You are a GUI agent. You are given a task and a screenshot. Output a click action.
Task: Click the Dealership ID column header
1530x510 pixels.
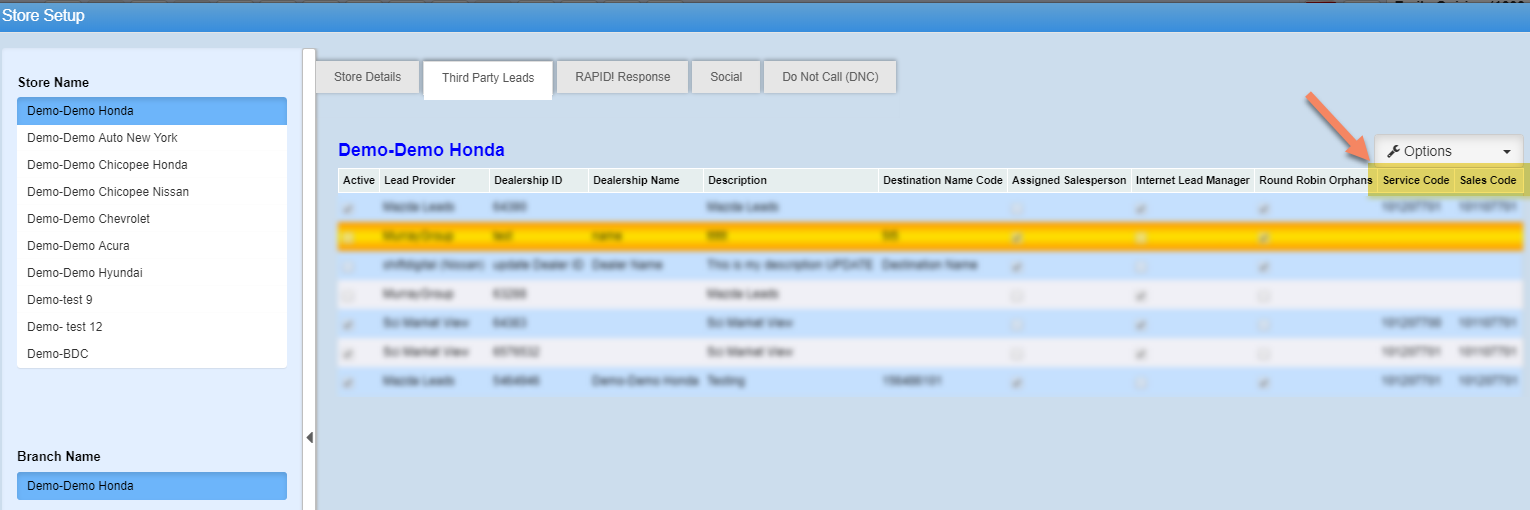527,181
